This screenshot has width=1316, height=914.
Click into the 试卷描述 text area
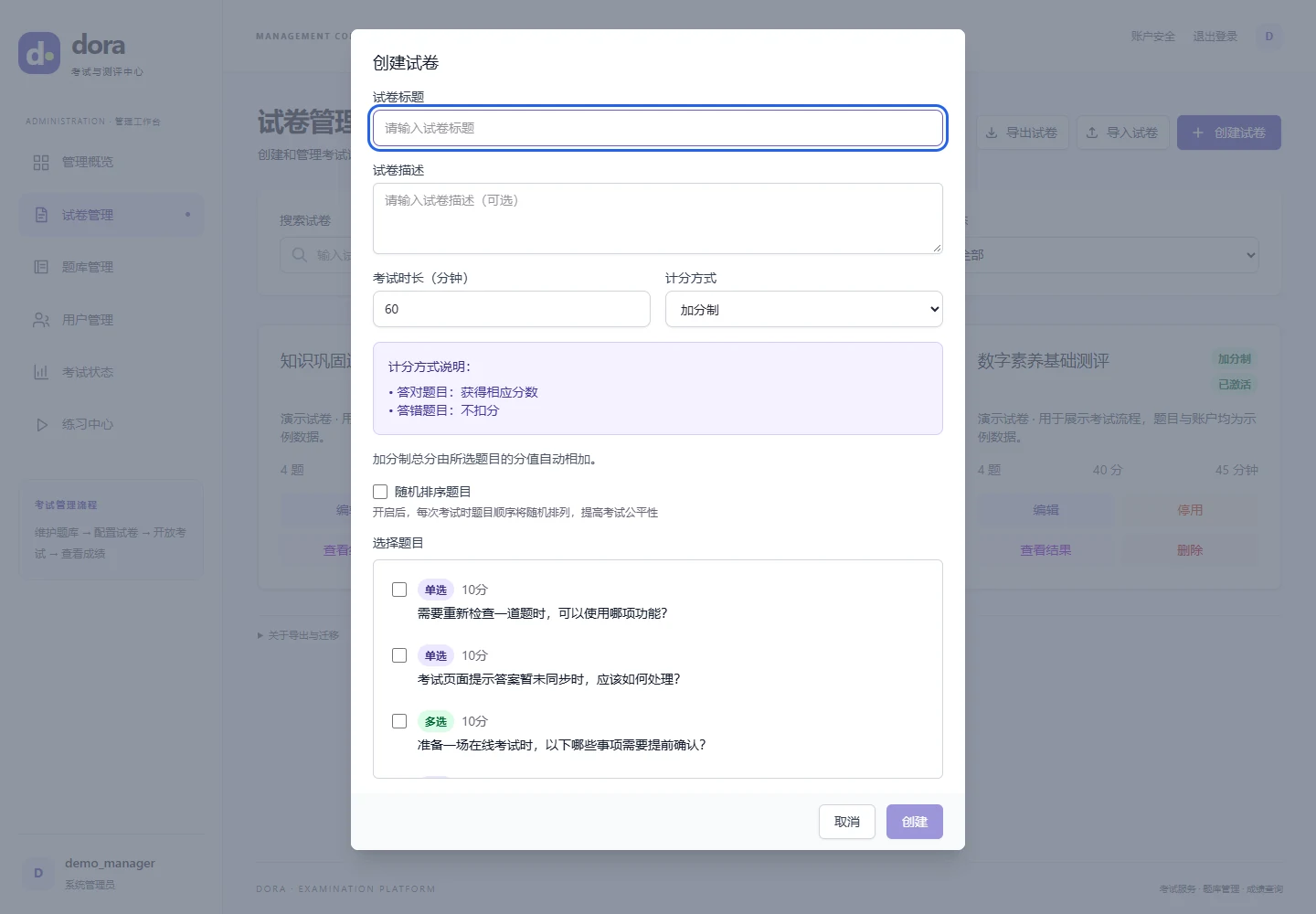(658, 218)
